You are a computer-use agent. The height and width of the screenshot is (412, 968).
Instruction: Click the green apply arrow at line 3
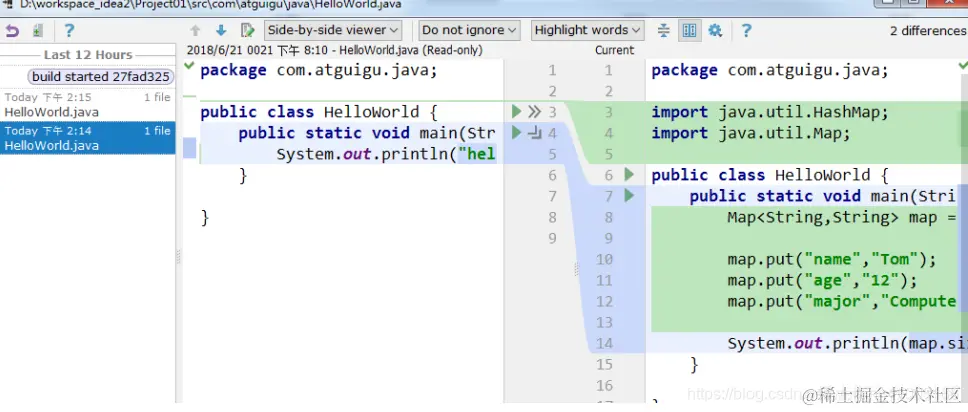[x=517, y=112]
